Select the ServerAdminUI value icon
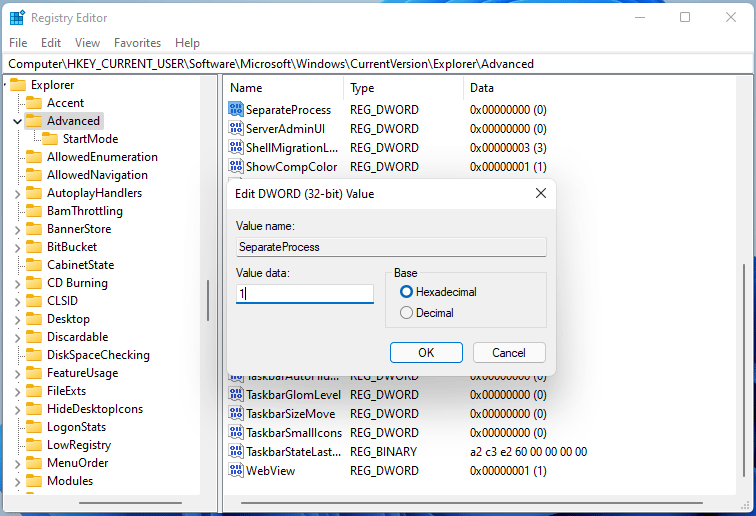The width and height of the screenshot is (756, 516). tap(236, 128)
